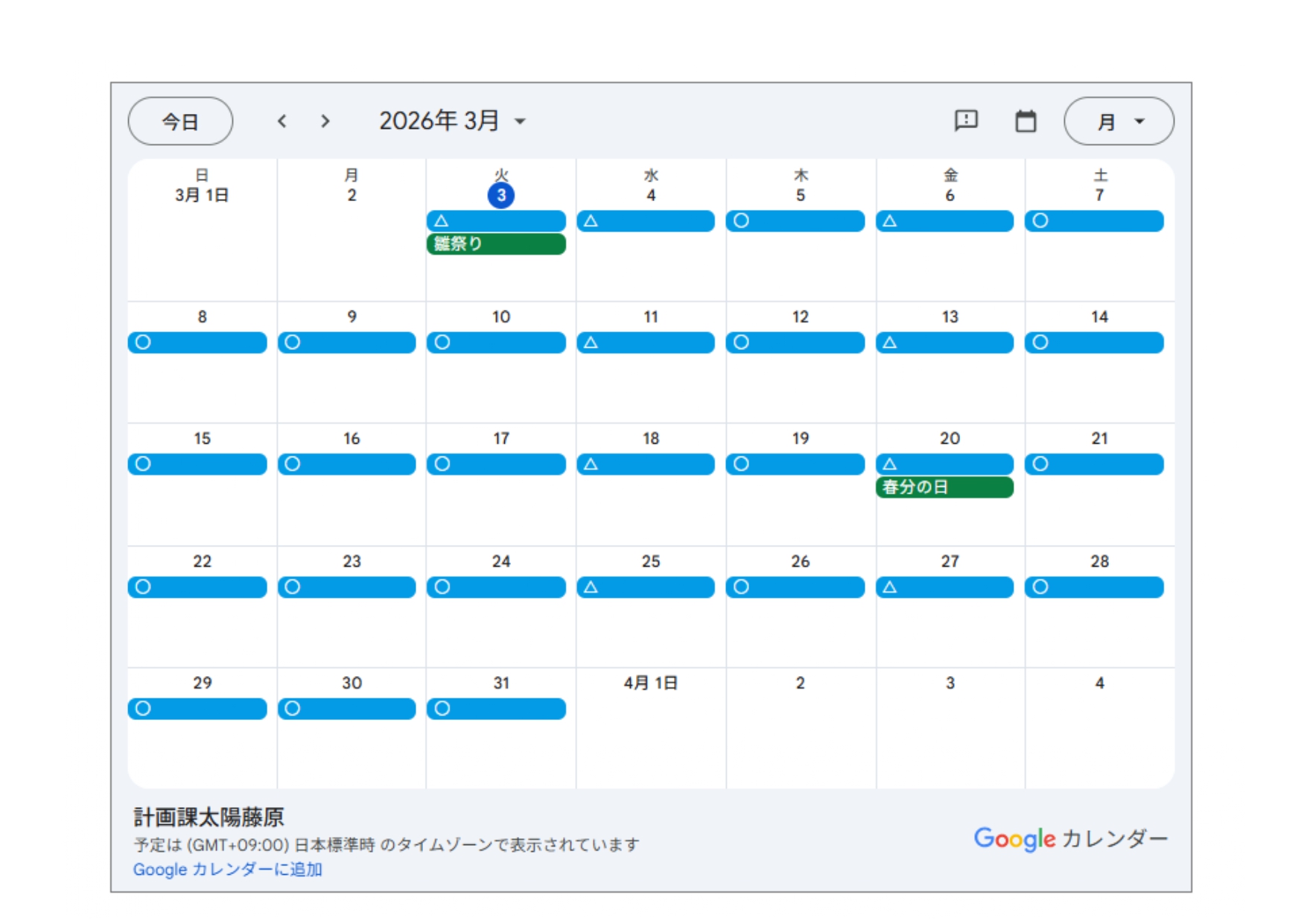Open the circle event on March 5

coord(795,221)
